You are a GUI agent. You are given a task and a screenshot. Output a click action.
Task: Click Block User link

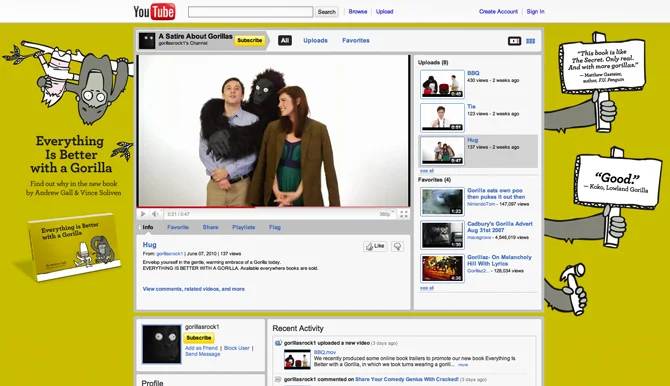237,348
